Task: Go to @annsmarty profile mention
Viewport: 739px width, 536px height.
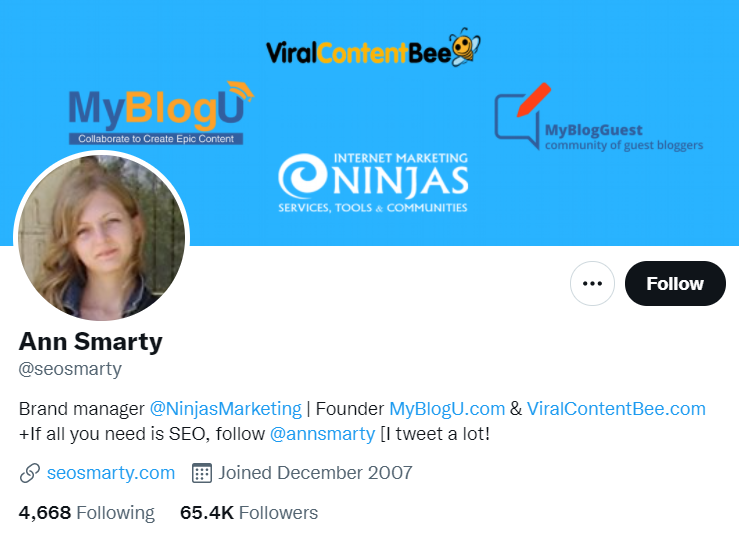Action: 322,434
